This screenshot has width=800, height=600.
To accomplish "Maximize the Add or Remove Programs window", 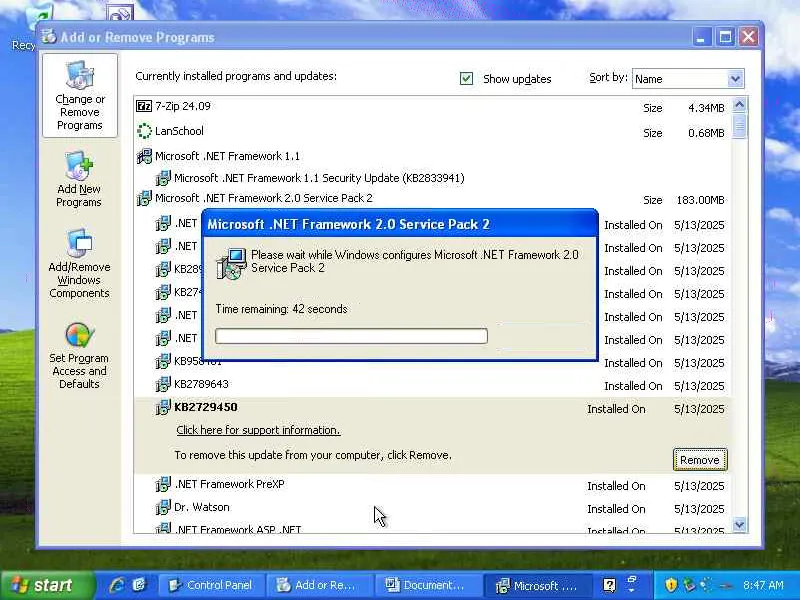I will click(x=725, y=37).
